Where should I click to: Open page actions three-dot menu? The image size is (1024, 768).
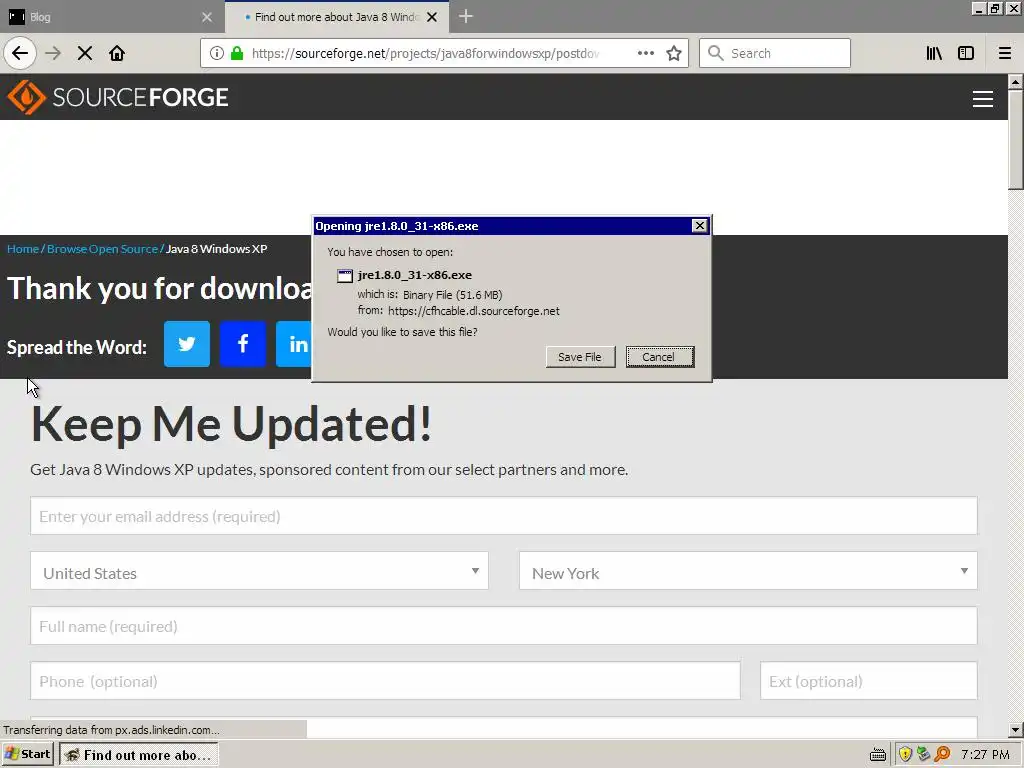click(x=645, y=53)
